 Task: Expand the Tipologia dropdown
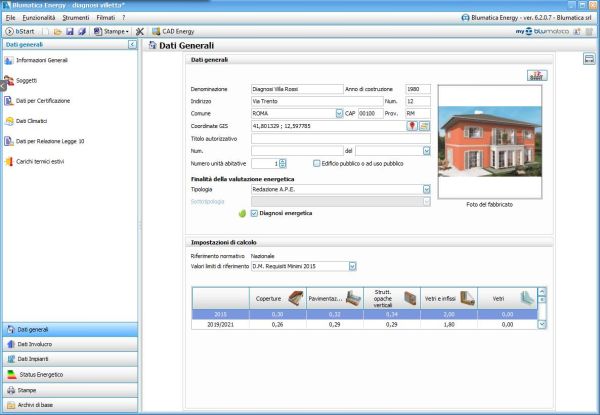click(x=427, y=188)
